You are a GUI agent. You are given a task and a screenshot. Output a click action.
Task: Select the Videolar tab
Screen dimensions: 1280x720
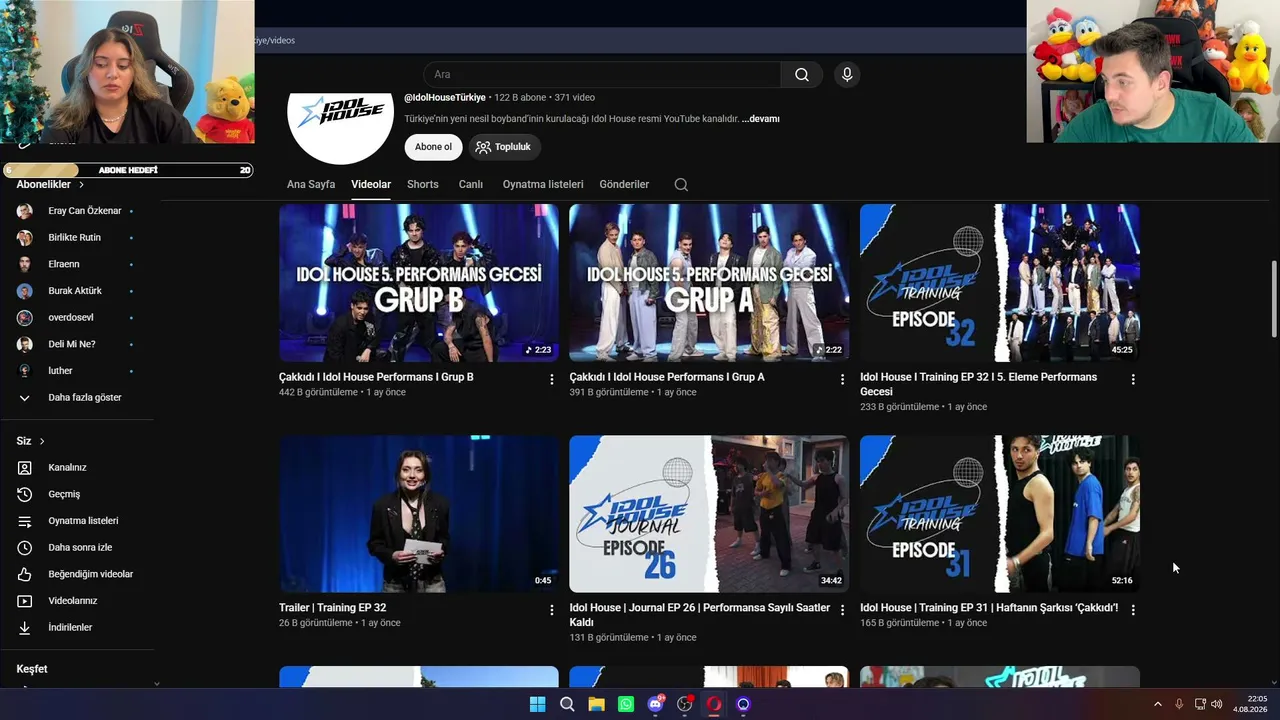[371, 184]
